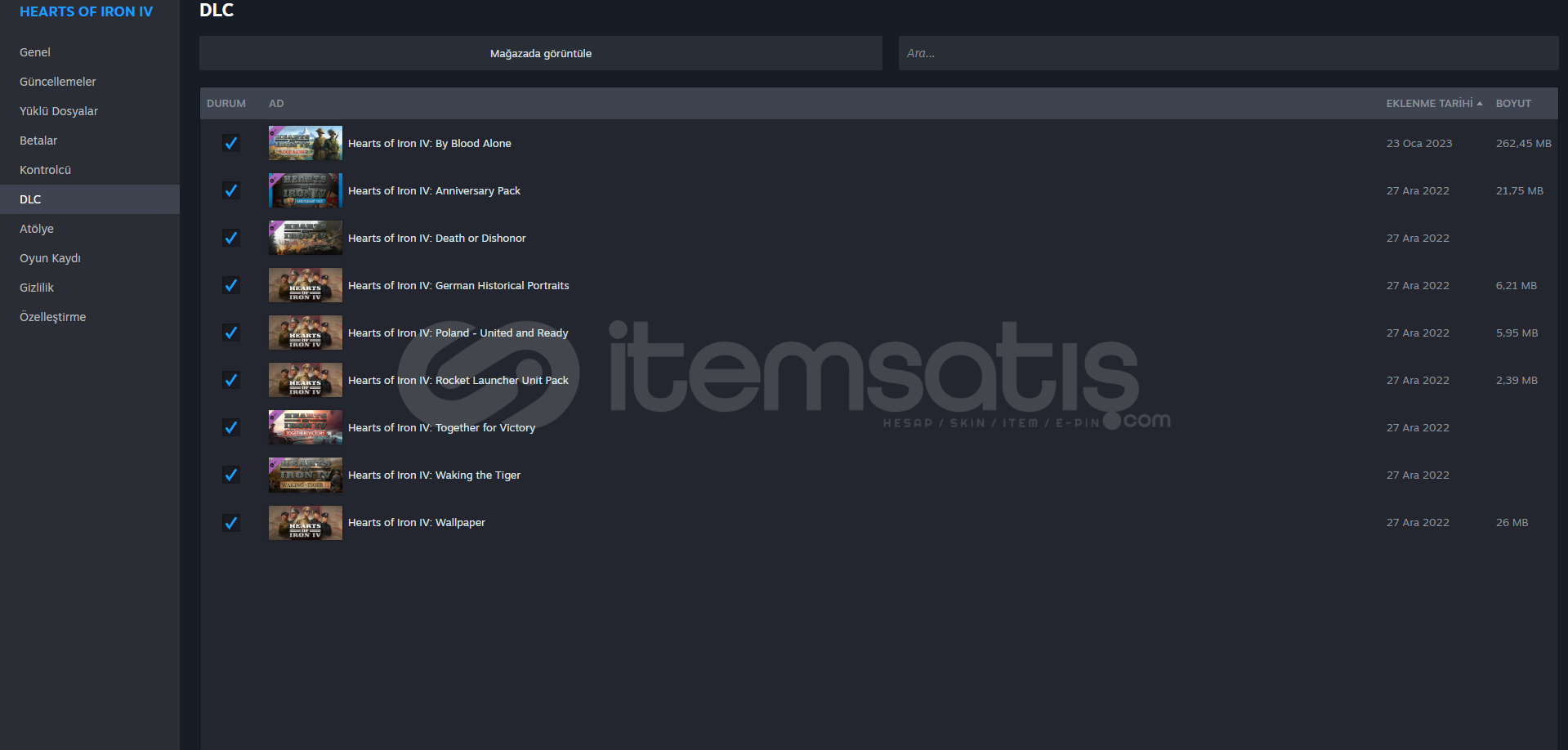Click the Together for Victory cover thumbnail

click(306, 427)
